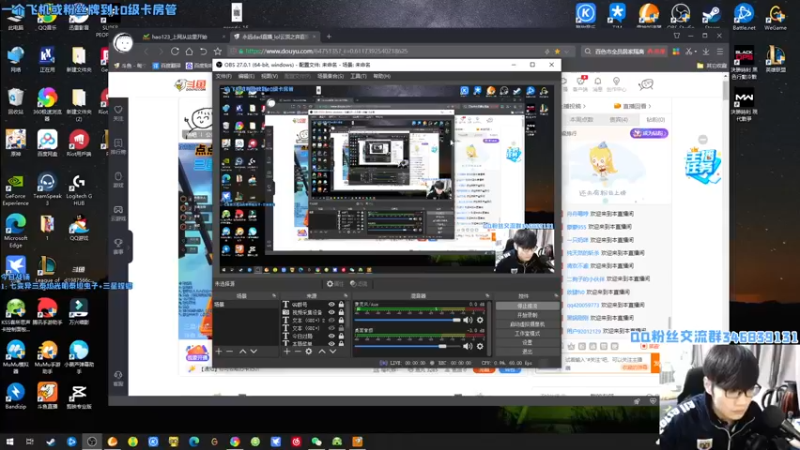
Task: Open WeChat from the taskbar
Action: coord(316,441)
